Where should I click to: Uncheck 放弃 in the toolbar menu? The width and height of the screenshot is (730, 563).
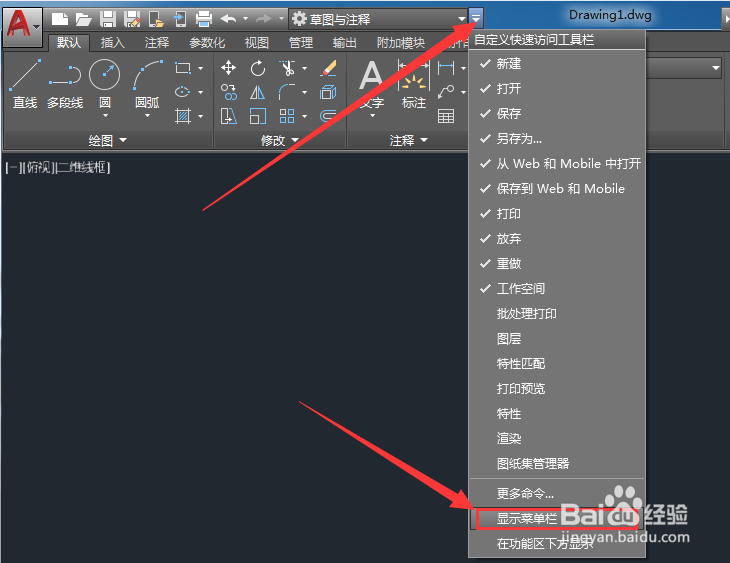[556, 239]
